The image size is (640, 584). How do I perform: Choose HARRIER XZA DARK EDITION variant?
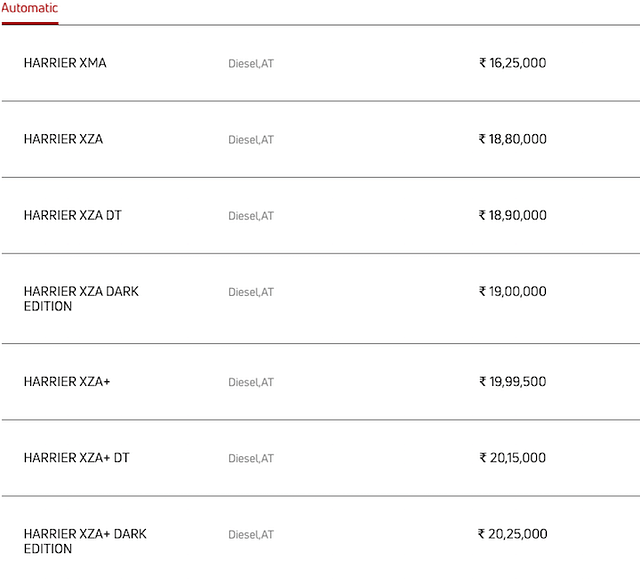tap(81, 299)
